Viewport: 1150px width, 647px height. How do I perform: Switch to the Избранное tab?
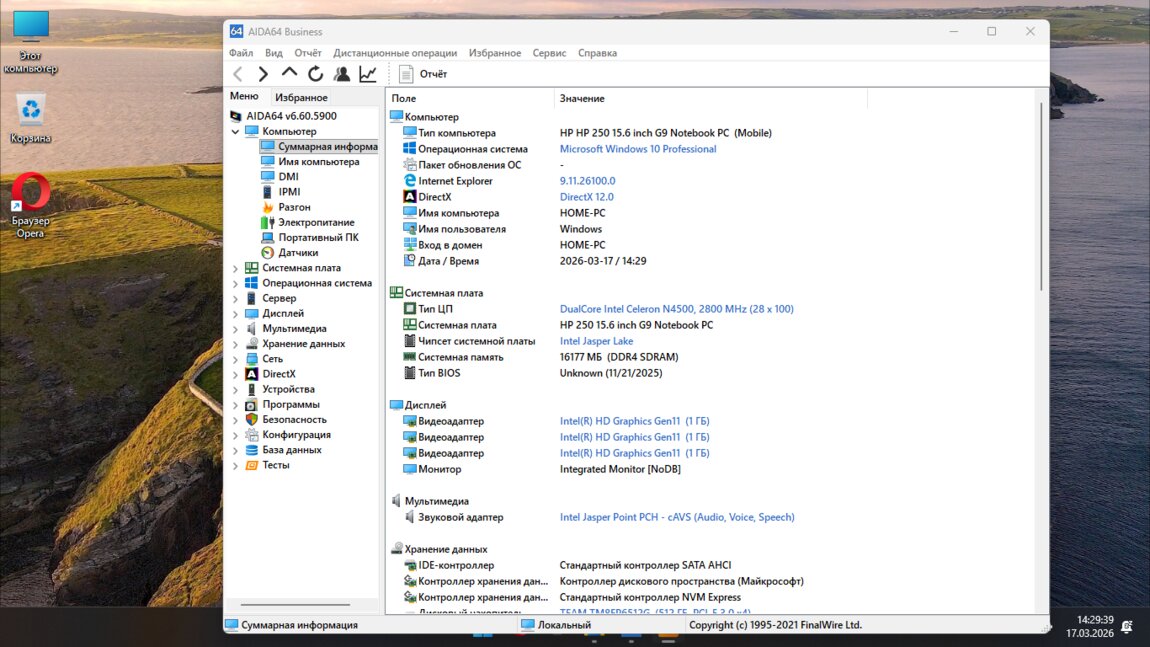tap(301, 98)
